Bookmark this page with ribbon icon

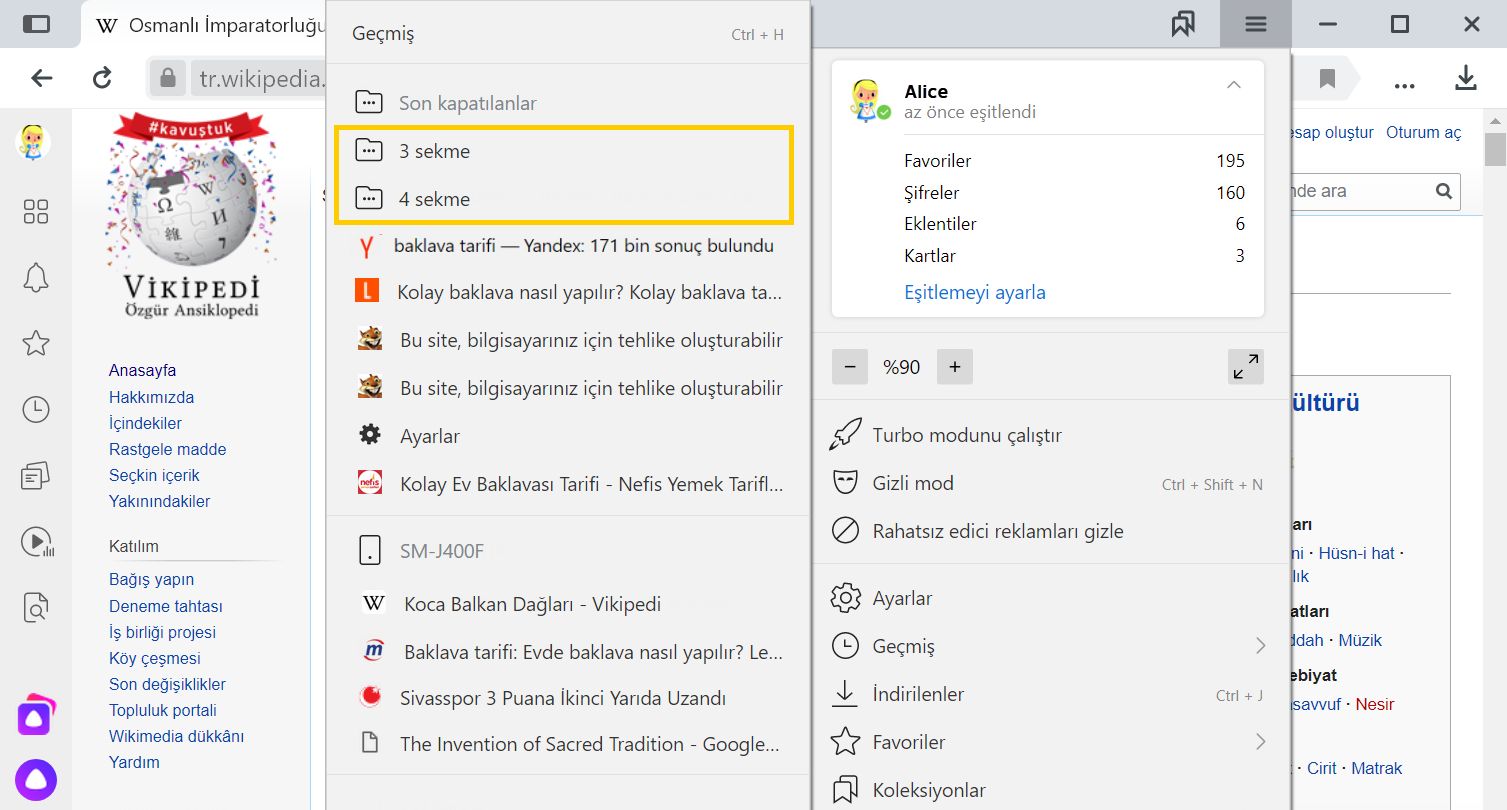[x=1327, y=79]
